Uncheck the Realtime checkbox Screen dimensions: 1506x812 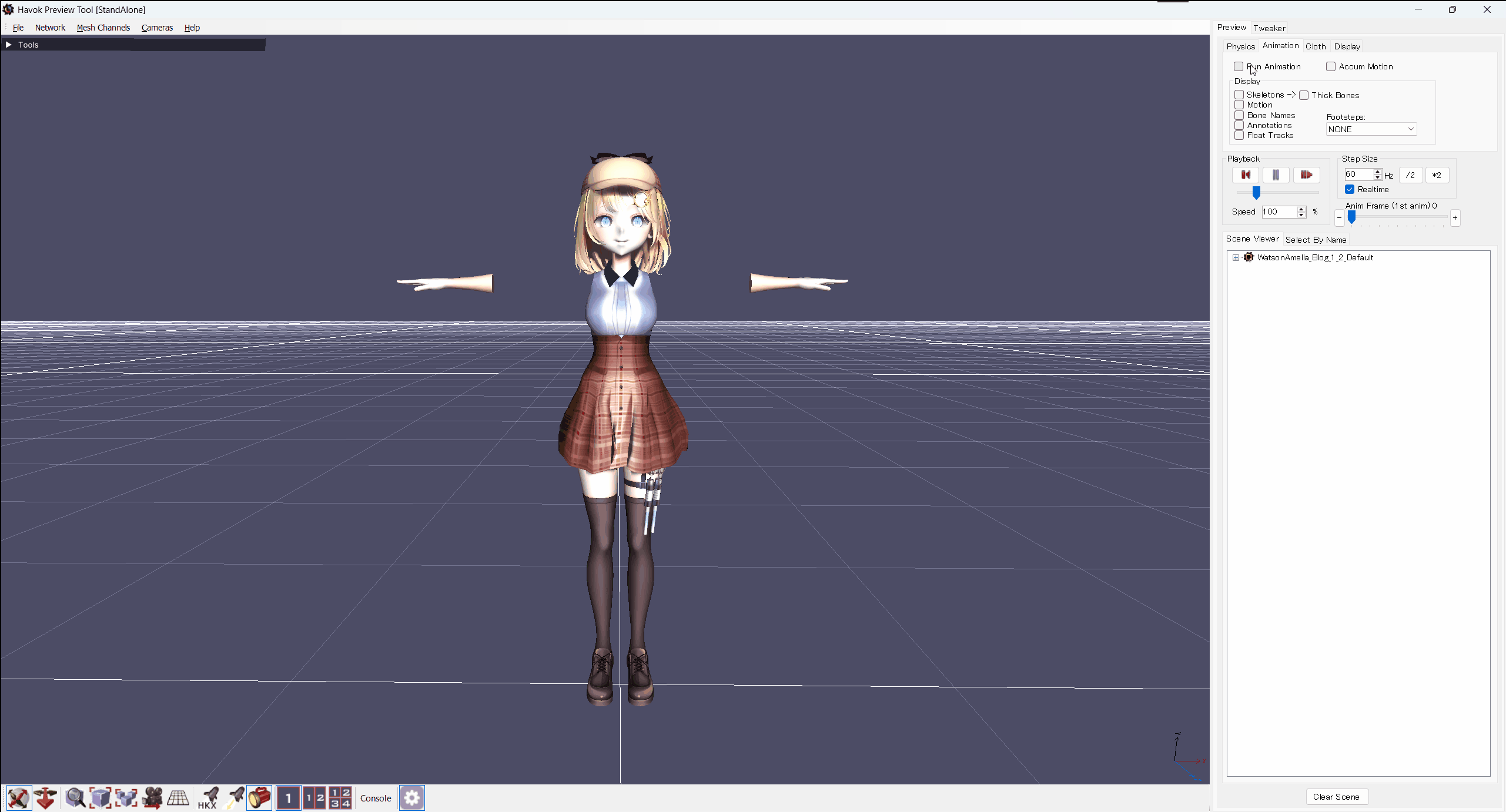1350,189
